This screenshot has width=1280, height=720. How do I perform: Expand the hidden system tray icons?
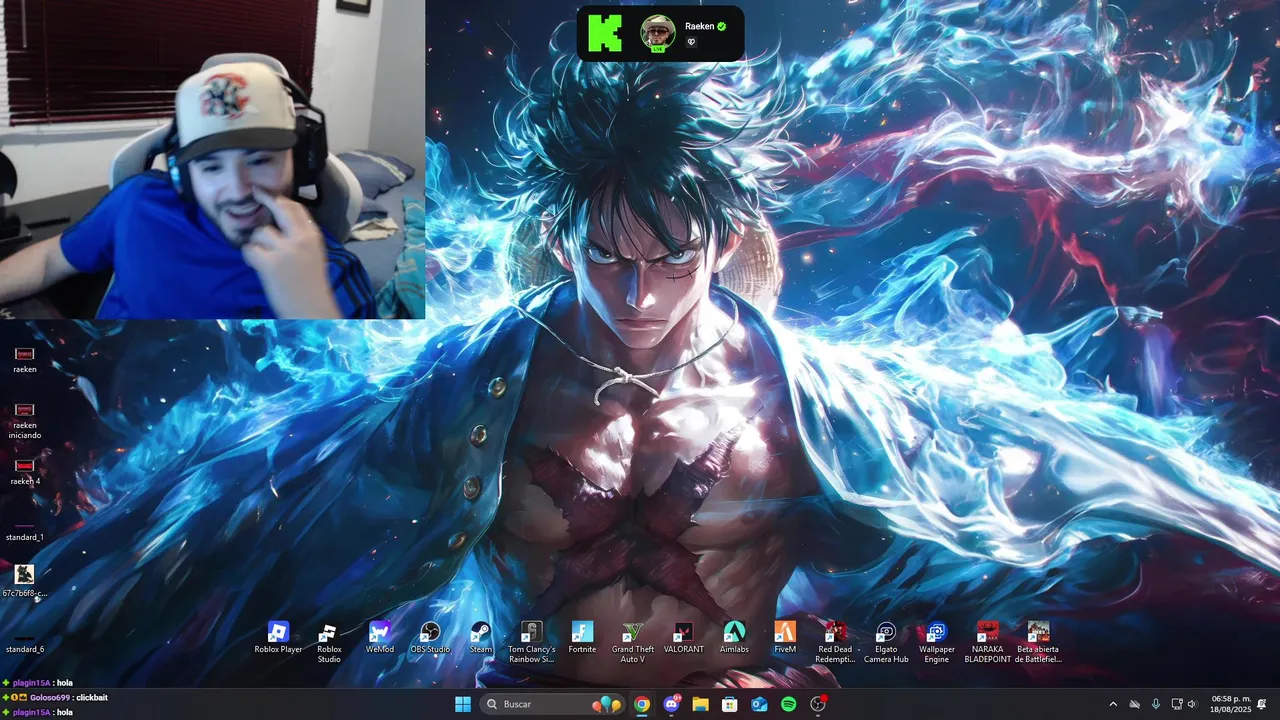pos(1113,704)
